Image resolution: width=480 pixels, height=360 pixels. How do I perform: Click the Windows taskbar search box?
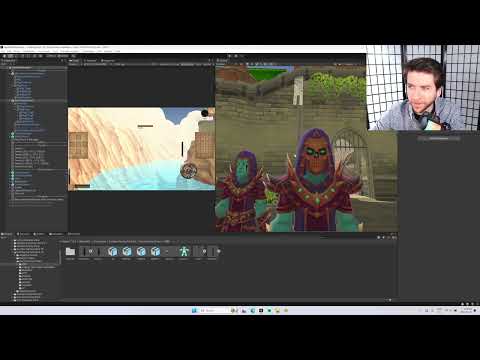[x=215, y=311]
